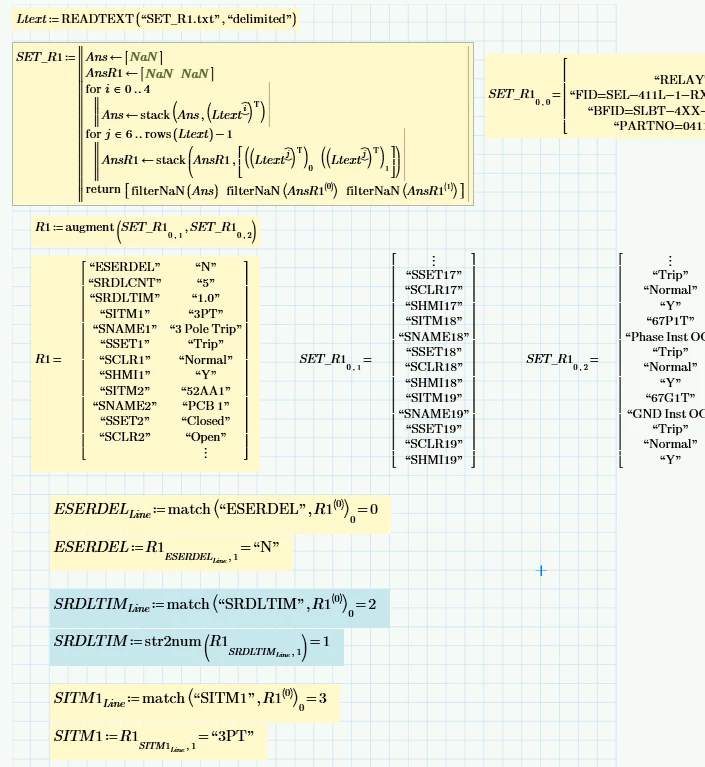Click the "SITM18" entry in middle vector

pyautogui.click(x=433, y=321)
